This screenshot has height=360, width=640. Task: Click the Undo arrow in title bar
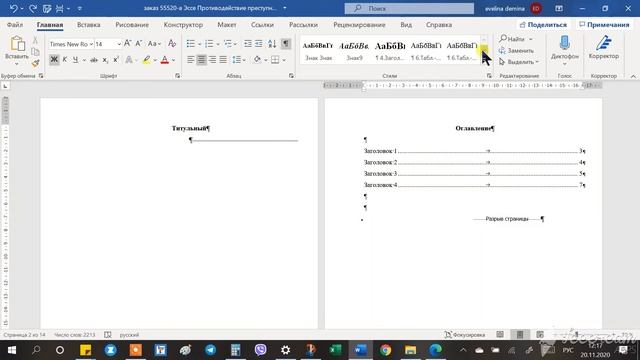(13, 8)
